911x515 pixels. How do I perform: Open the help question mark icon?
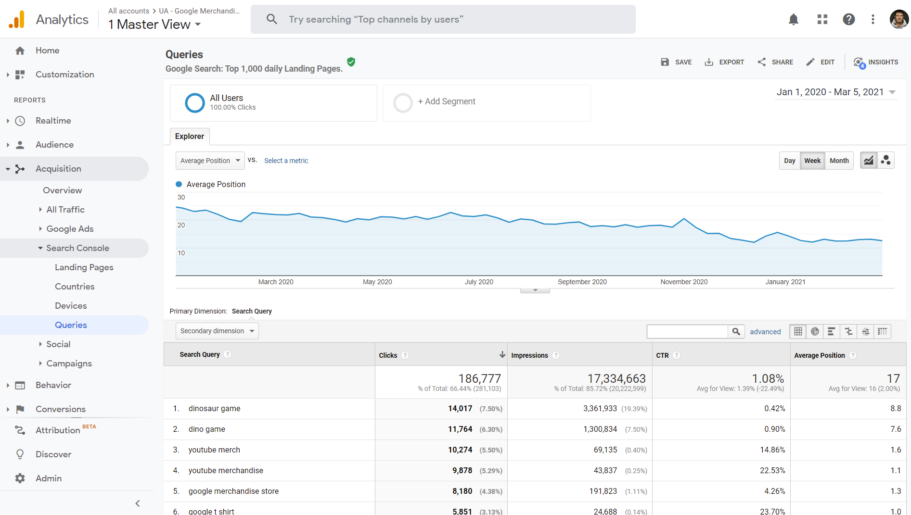(849, 19)
